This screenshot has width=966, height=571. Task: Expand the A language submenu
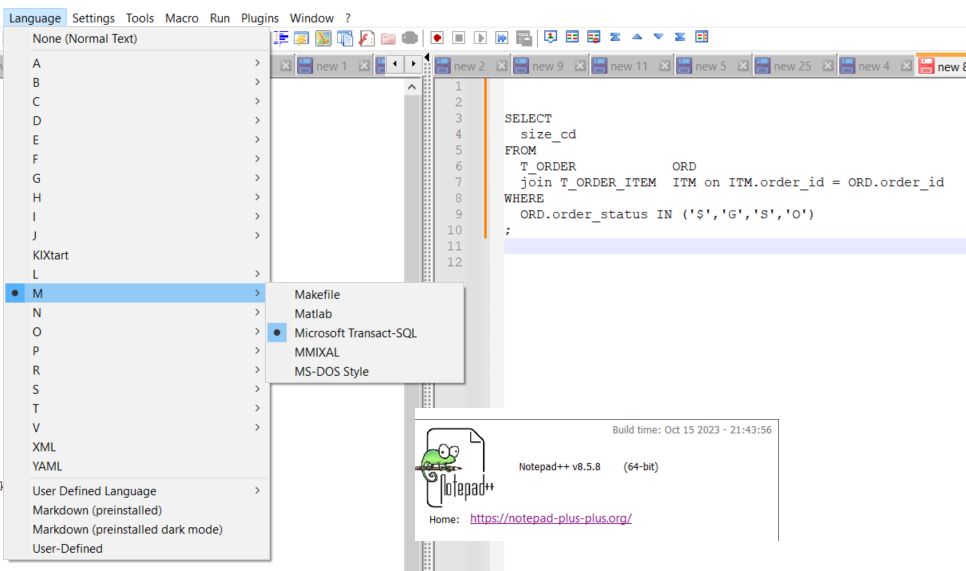tap(137, 63)
